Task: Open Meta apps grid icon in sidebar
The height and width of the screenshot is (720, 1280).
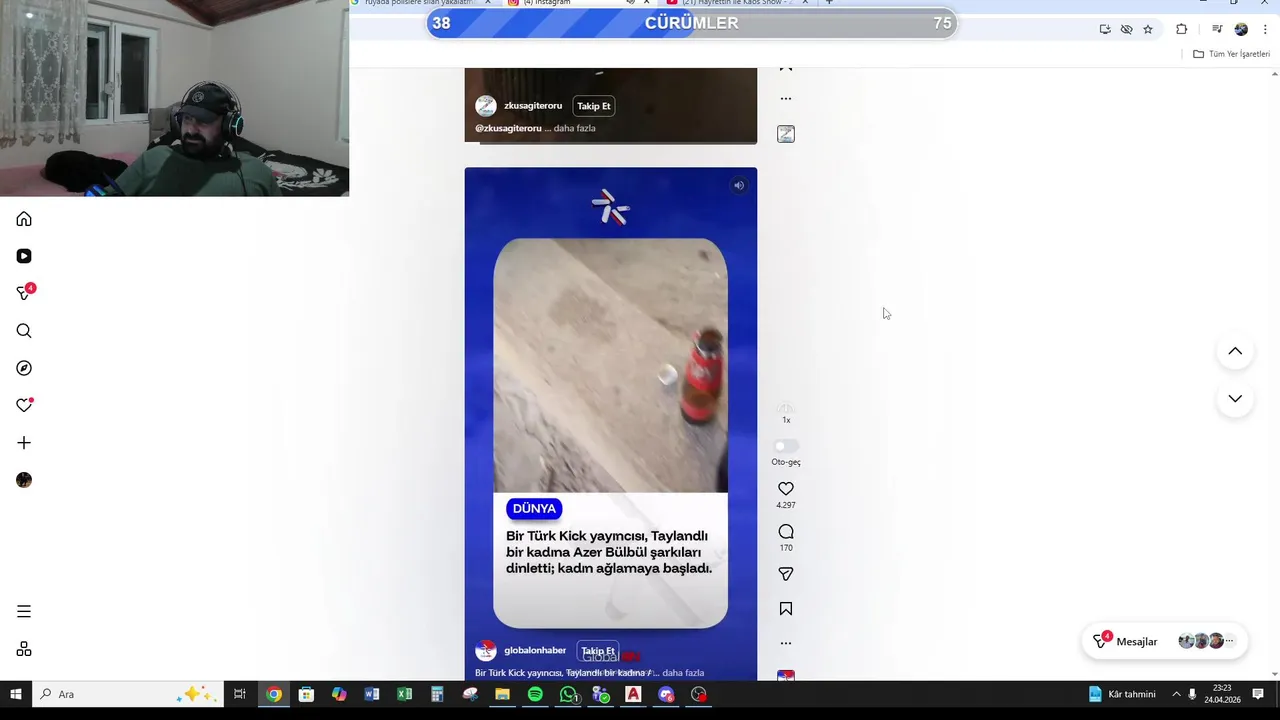Action: pyautogui.click(x=24, y=649)
